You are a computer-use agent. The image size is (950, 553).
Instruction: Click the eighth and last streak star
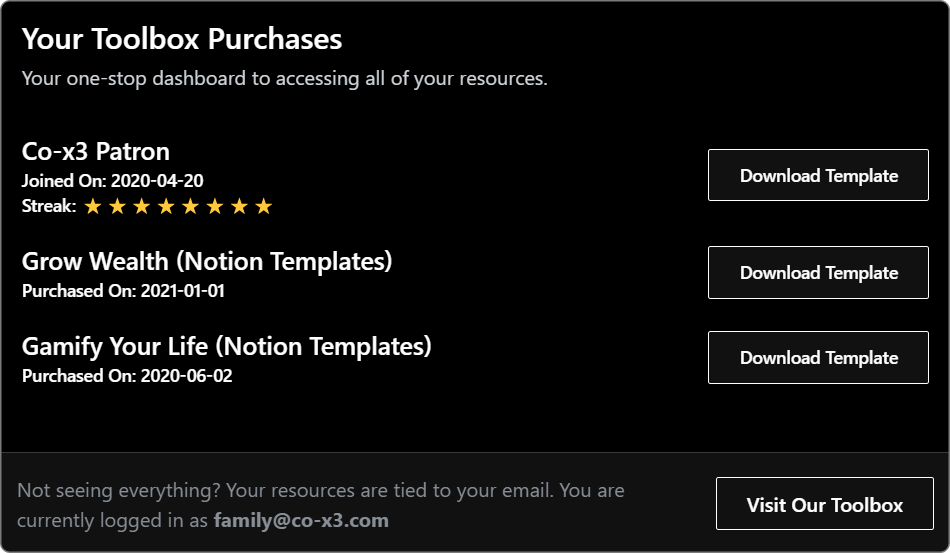264,207
